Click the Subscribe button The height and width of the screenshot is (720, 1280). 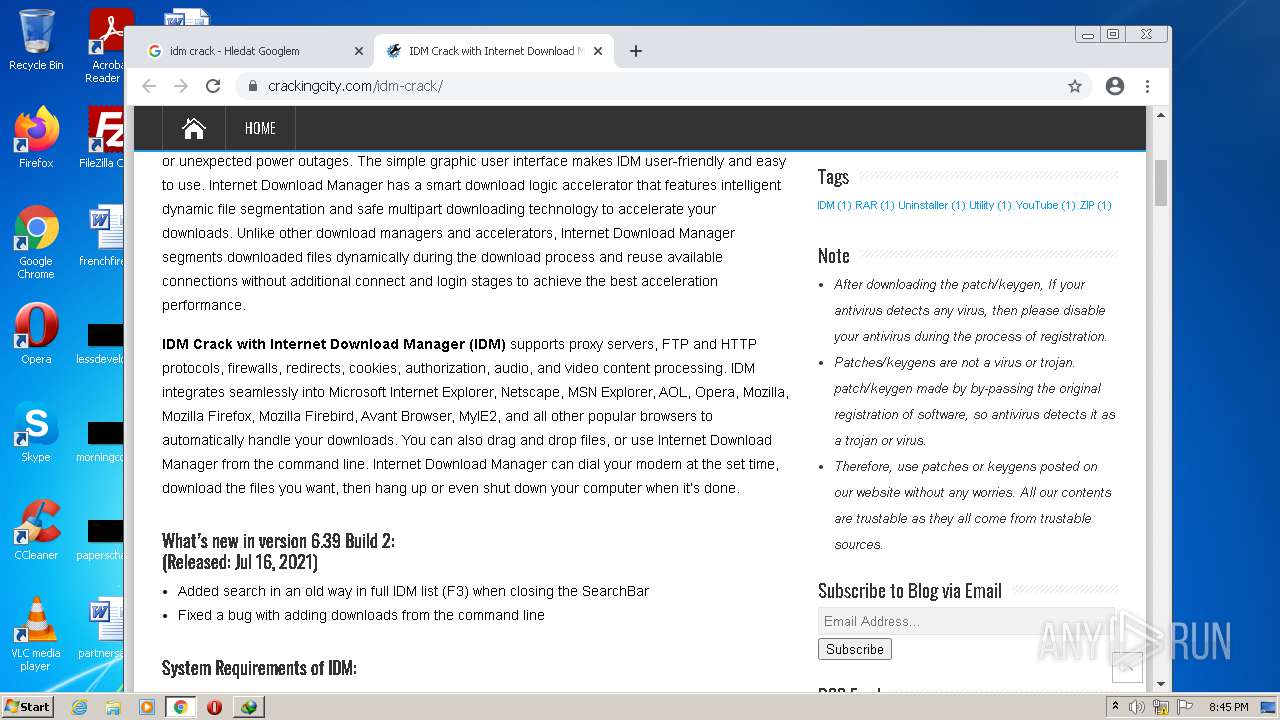coord(855,649)
